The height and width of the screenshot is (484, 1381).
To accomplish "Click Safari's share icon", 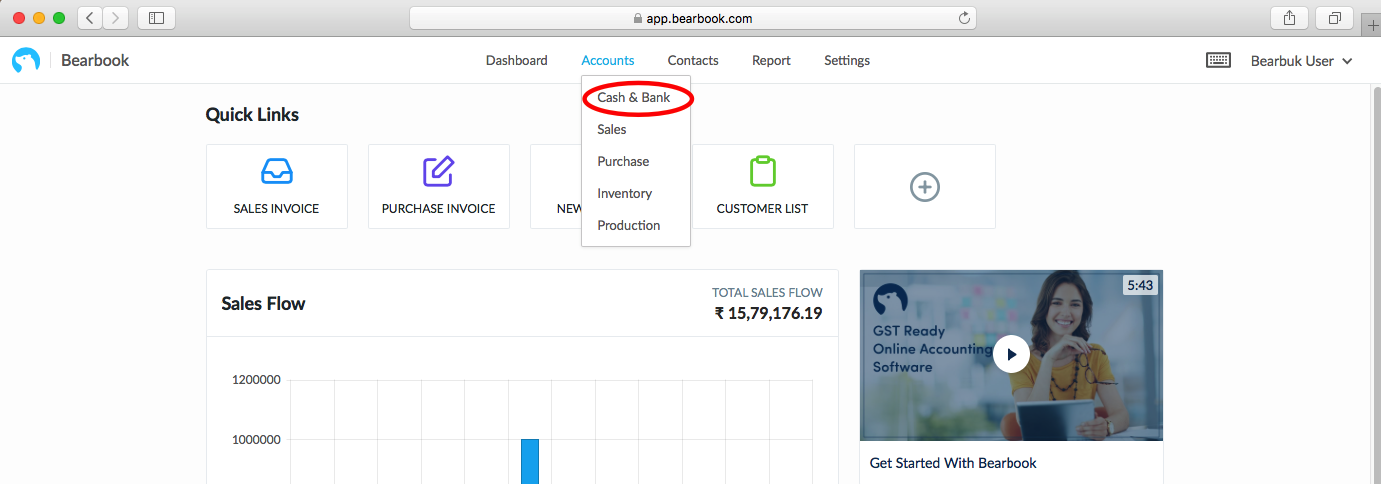I will click(x=1289, y=18).
